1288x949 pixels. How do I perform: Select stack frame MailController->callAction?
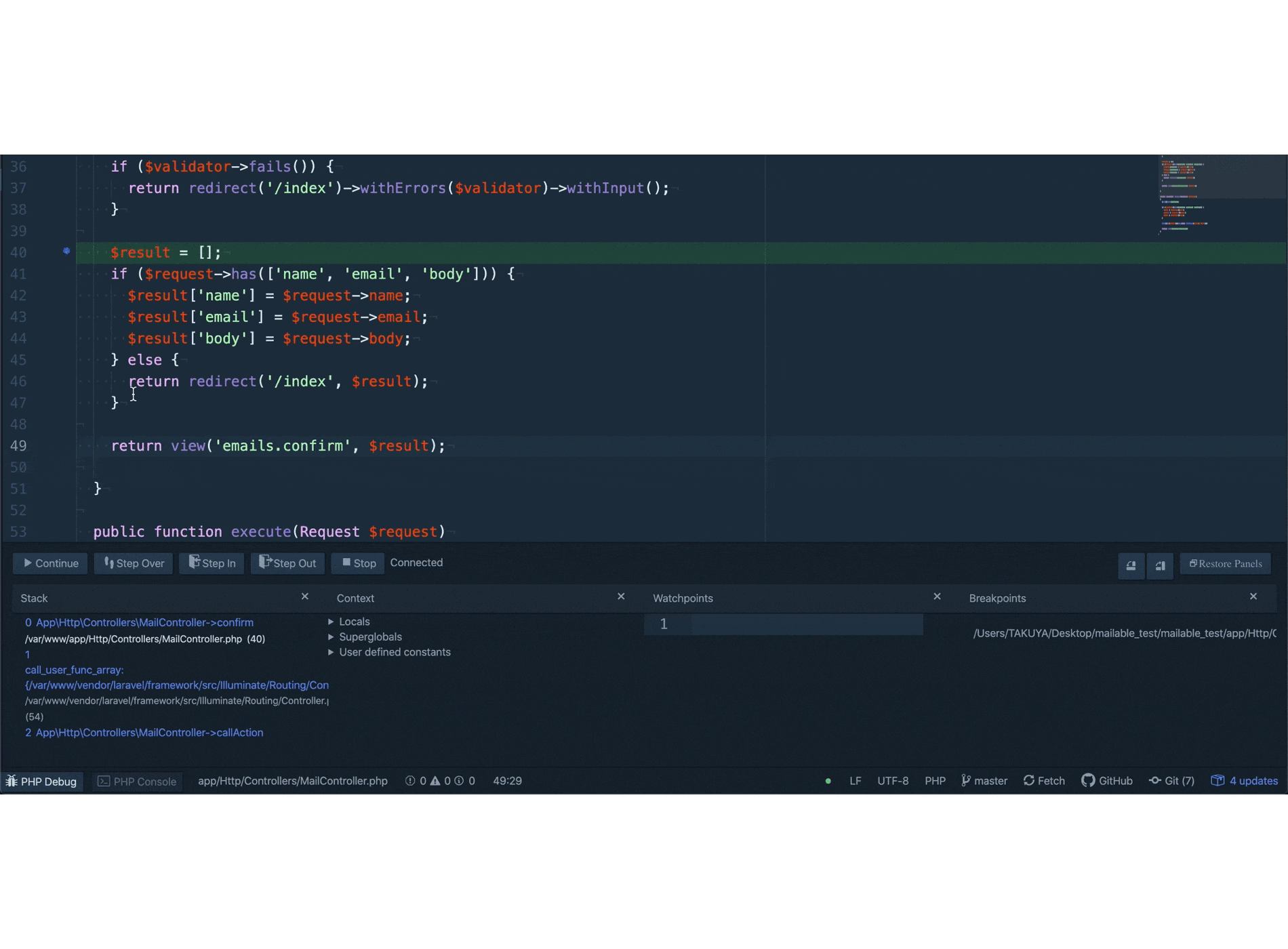click(144, 733)
